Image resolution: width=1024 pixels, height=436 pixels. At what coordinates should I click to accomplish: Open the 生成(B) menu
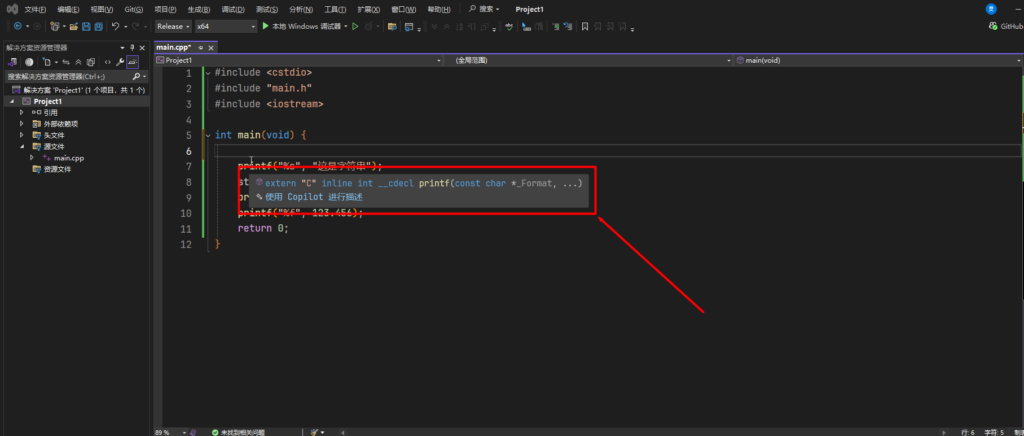[x=198, y=9]
